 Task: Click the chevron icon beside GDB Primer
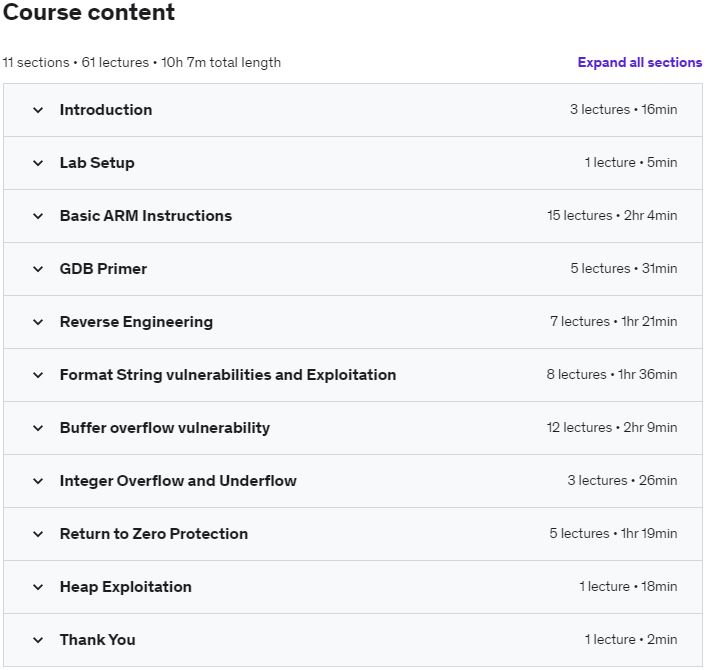pos(38,269)
